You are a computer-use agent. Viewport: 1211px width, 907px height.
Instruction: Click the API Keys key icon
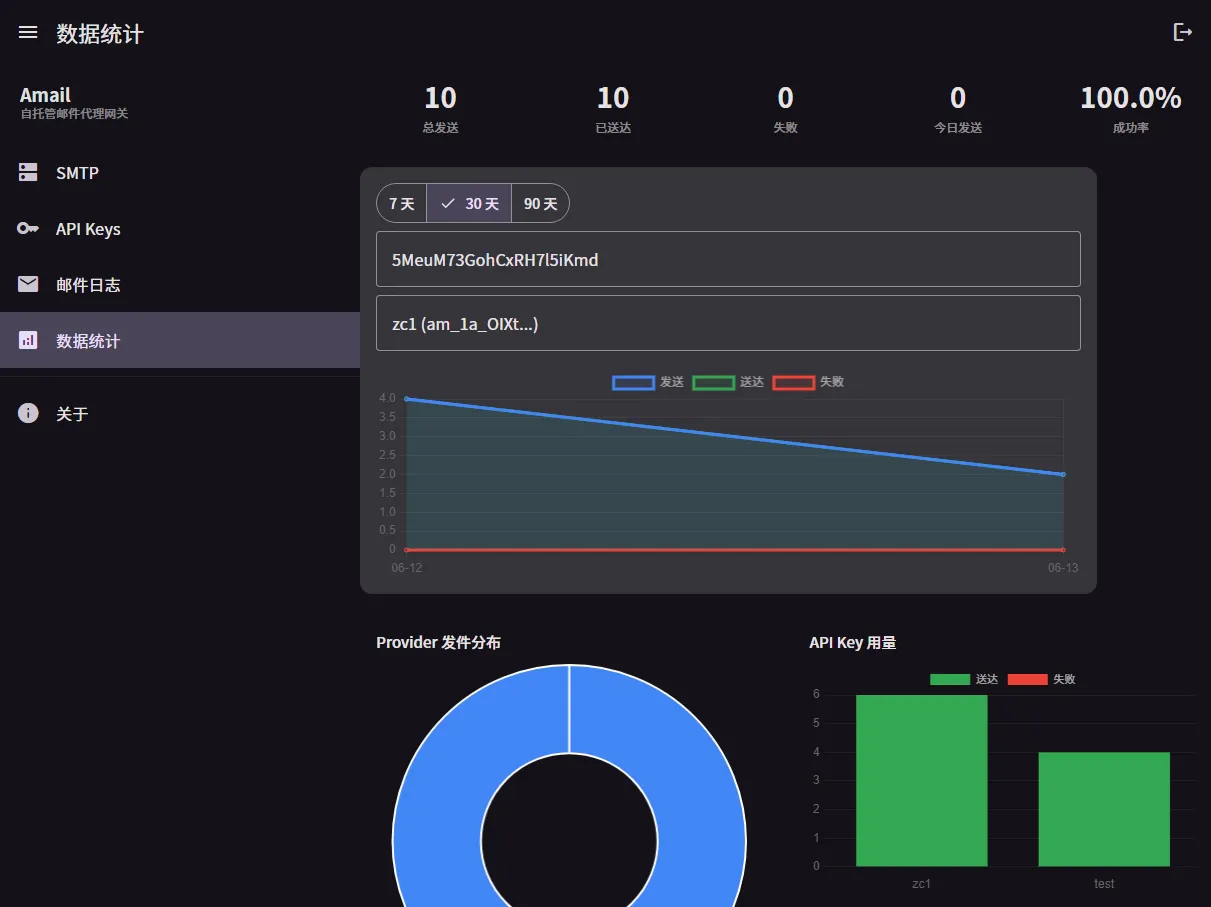[28, 228]
